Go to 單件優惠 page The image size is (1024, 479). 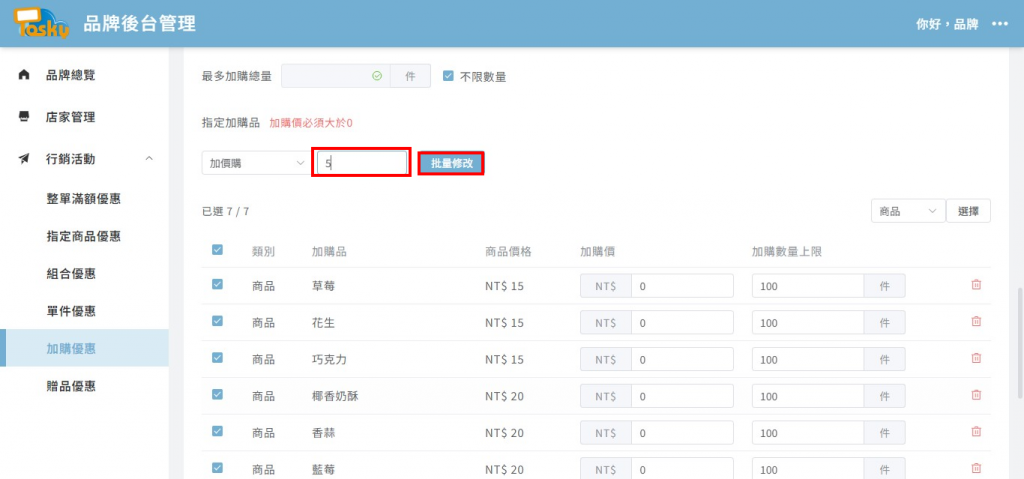pos(71,311)
